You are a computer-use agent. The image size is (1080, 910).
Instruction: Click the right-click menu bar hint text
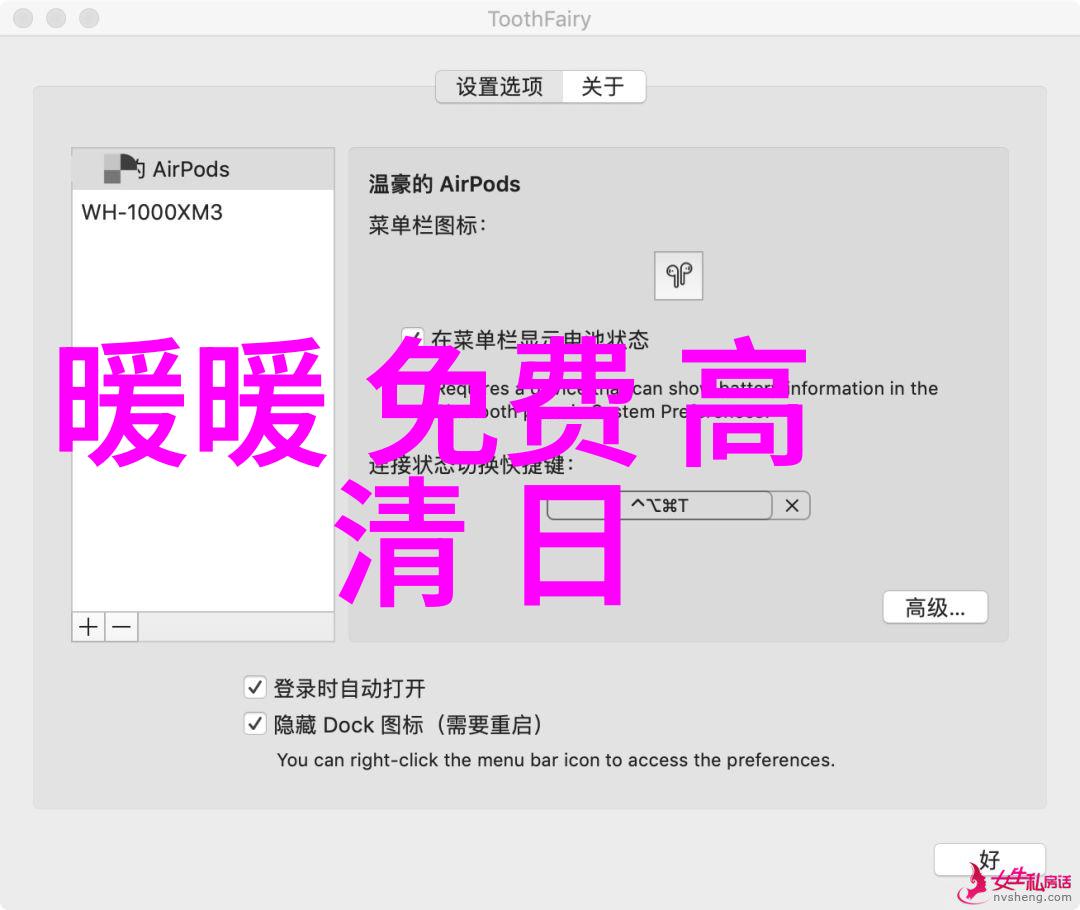pos(556,760)
